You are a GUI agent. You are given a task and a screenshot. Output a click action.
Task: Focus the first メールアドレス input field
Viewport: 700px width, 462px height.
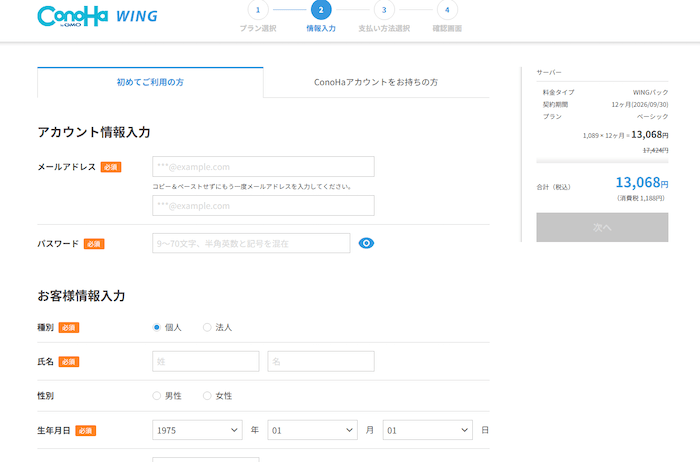click(x=263, y=167)
